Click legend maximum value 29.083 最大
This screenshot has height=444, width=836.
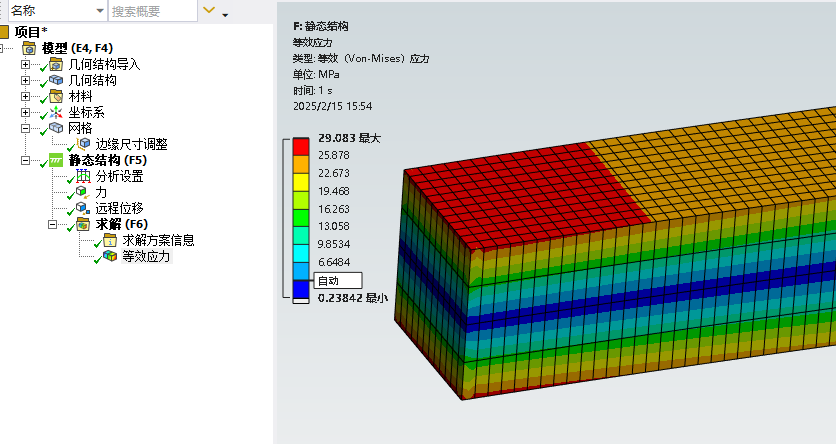pyautogui.click(x=349, y=138)
